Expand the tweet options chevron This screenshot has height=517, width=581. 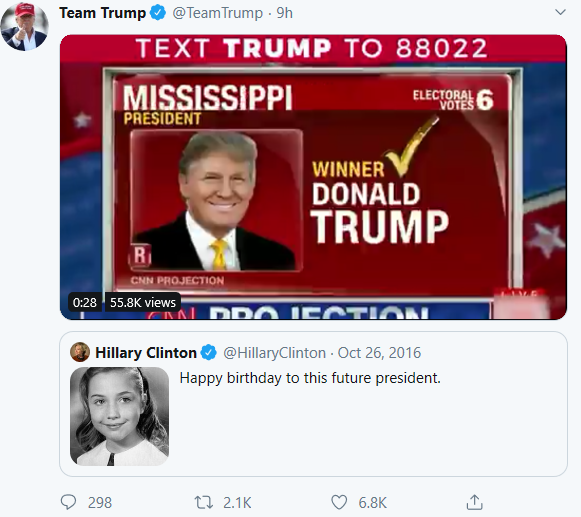[x=560, y=12]
